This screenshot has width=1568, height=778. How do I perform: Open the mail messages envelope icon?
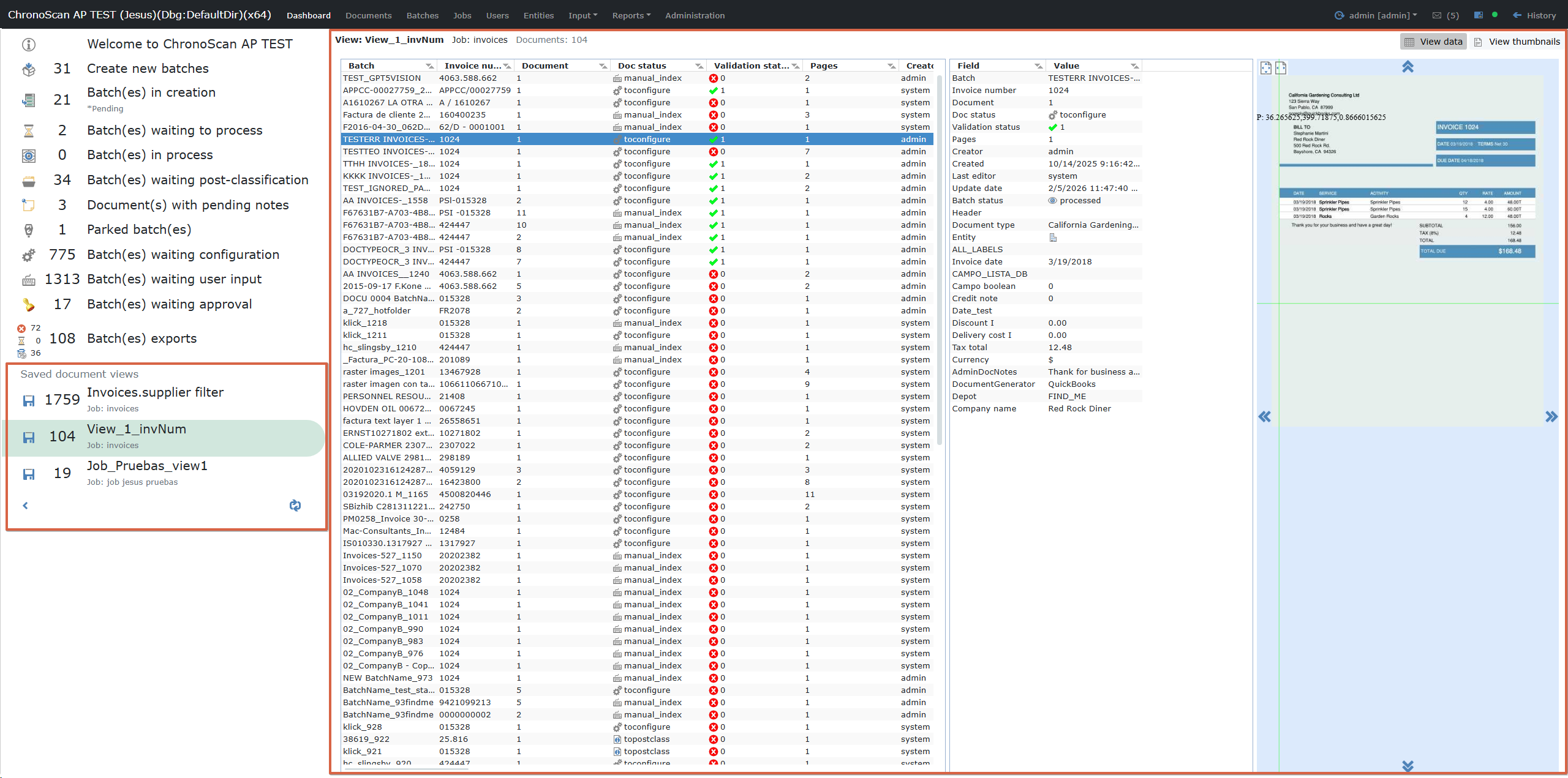(1437, 15)
